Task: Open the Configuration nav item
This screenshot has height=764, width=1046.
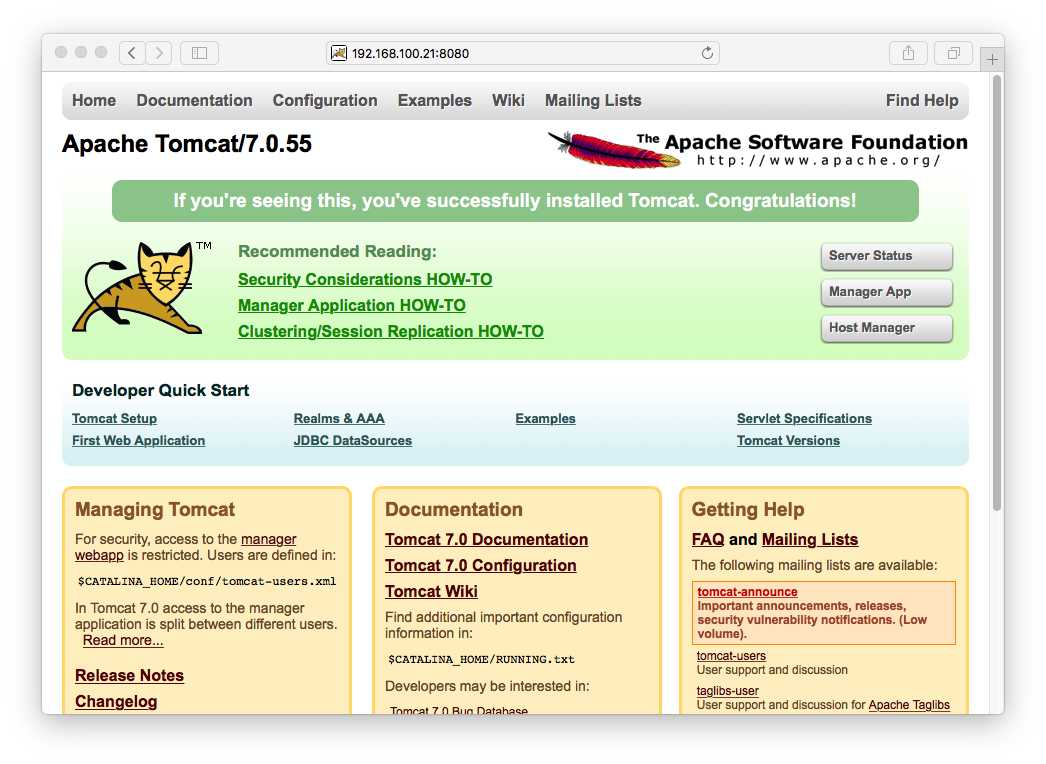Action: [x=325, y=100]
